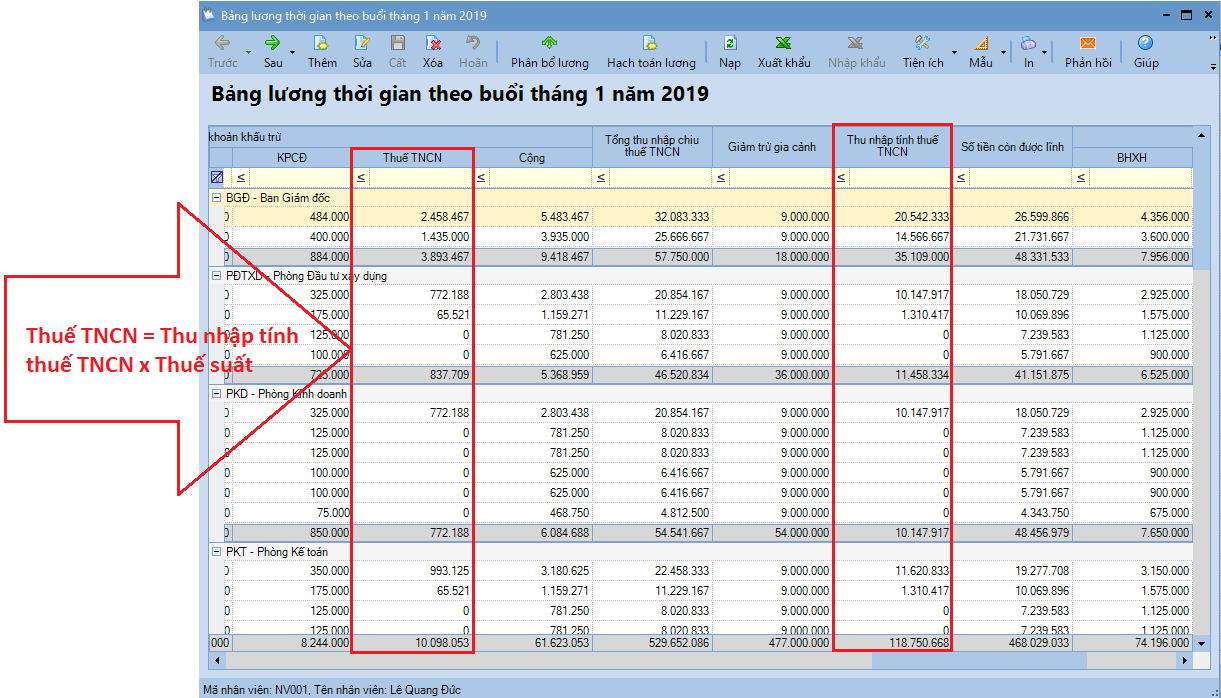The height and width of the screenshot is (698, 1221).
Task: Open Phân bổ lương from the toolbar
Action: (549, 44)
